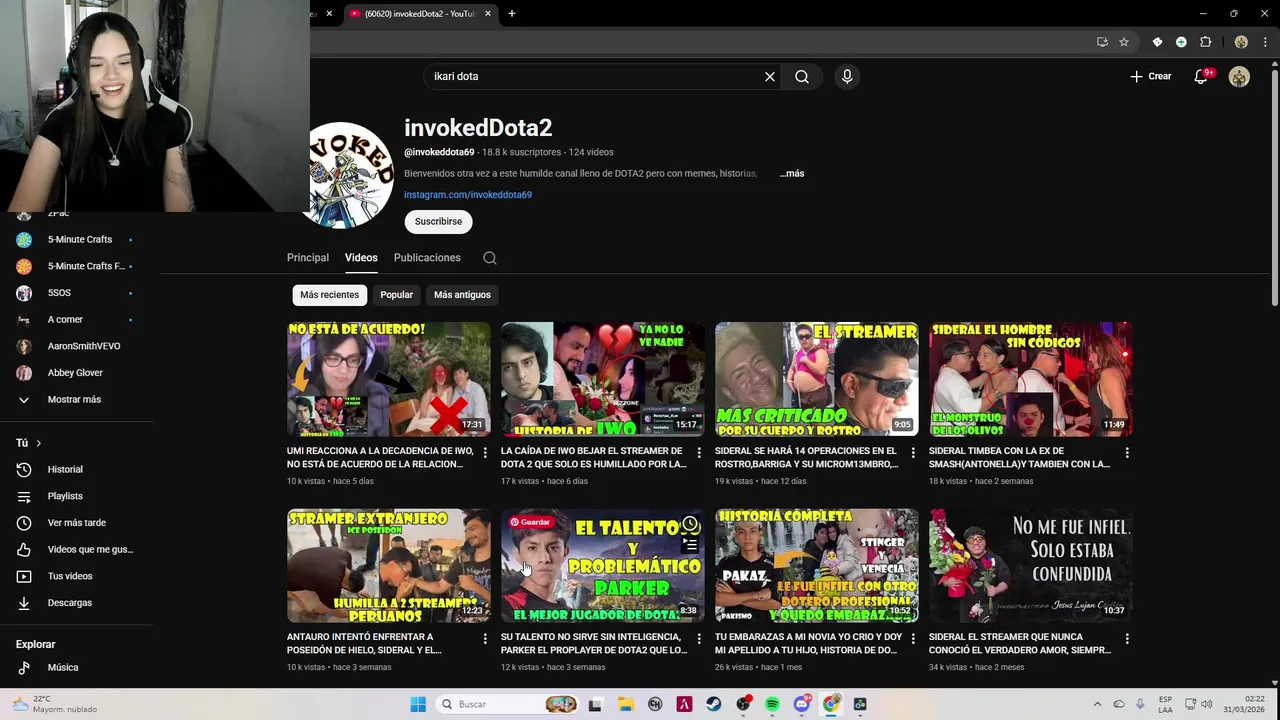Click the invokedDota2 channel avatar

(x=349, y=175)
